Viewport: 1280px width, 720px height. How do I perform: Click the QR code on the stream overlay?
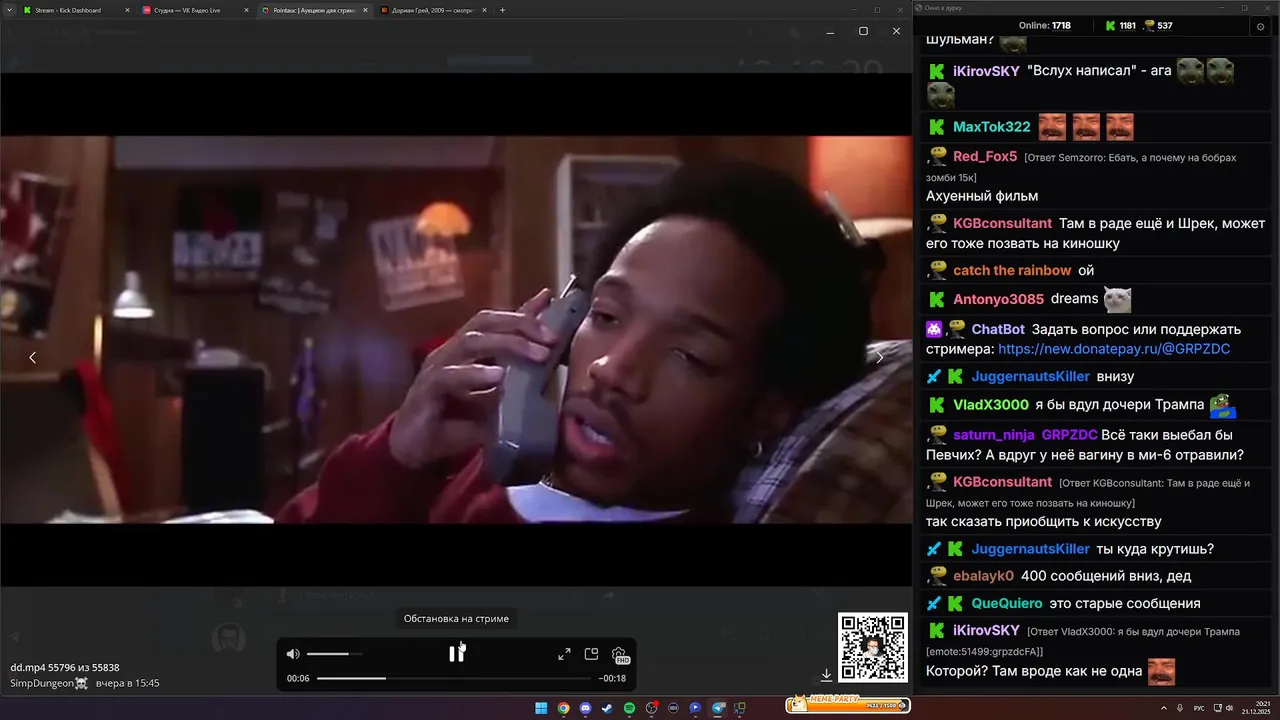pyautogui.click(x=873, y=648)
